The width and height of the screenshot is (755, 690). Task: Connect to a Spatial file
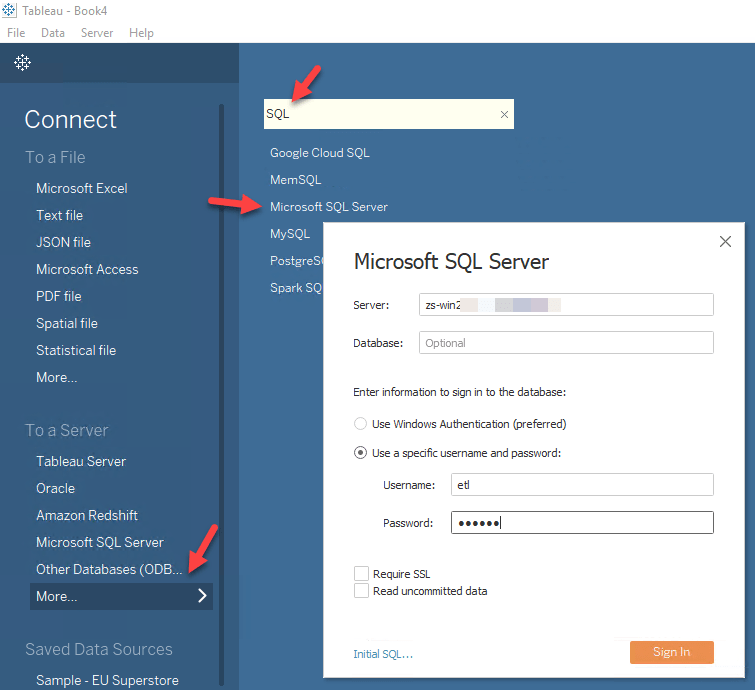pos(67,323)
